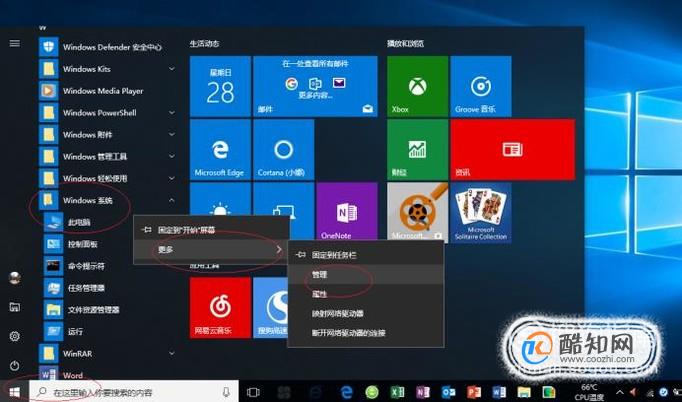Choose 管理 in the submenu
Screen dimensions: 682x402
pos(365,275)
